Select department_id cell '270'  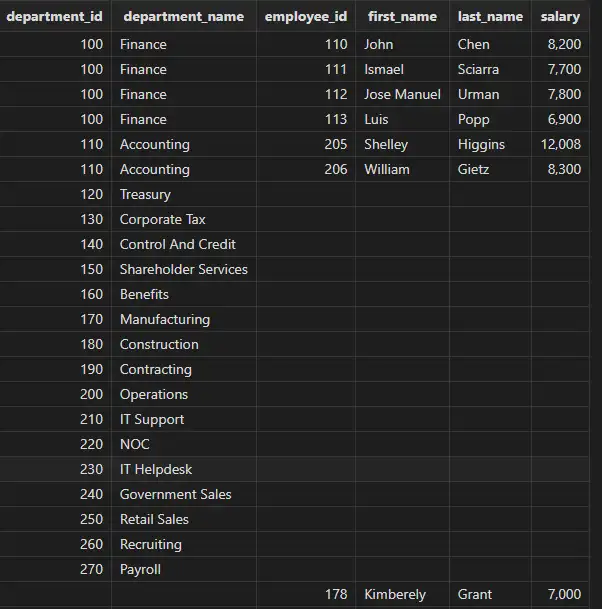pyautogui.click(x=55, y=569)
